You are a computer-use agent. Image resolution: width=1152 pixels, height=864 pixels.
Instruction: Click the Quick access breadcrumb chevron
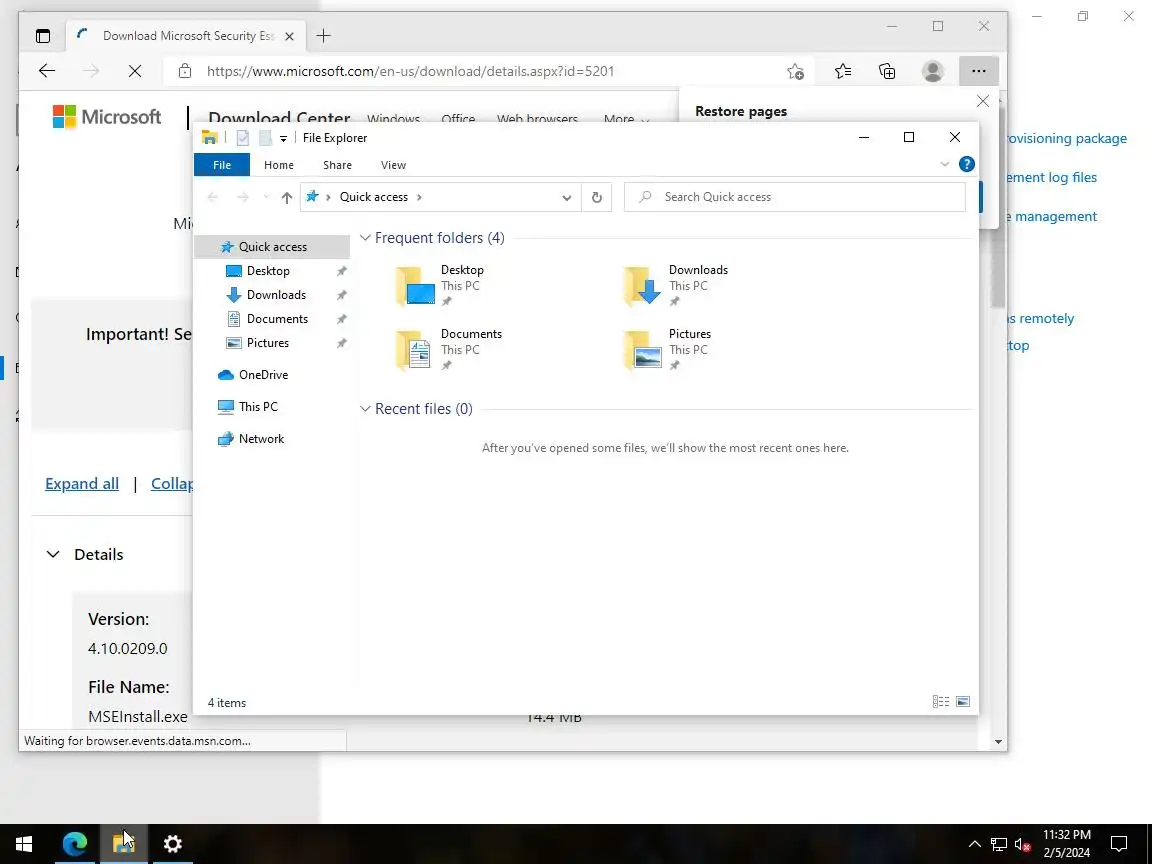pyautogui.click(x=420, y=197)
